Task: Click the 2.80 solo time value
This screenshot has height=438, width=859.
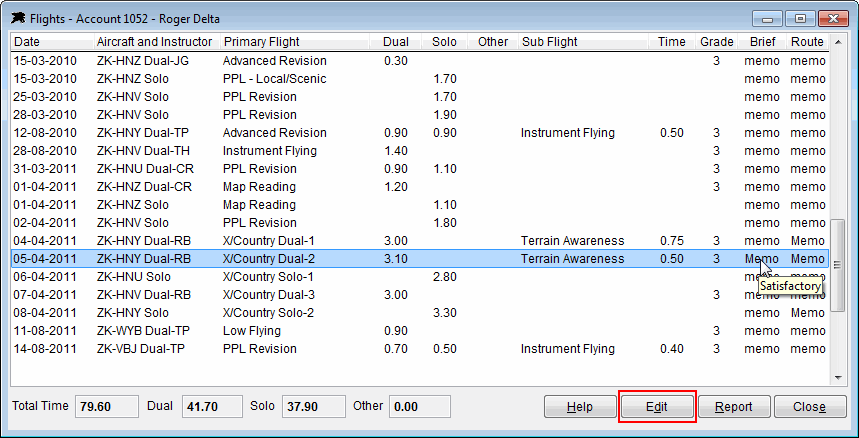Action: tap(444, 277)
